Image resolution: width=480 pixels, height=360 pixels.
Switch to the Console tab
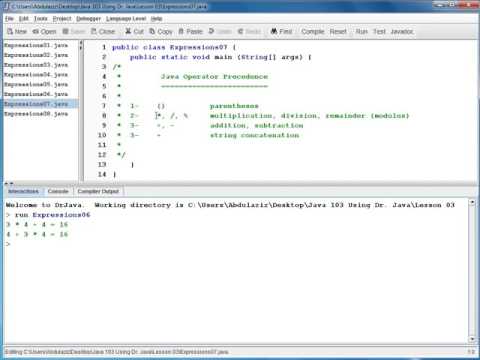[58, 191]
